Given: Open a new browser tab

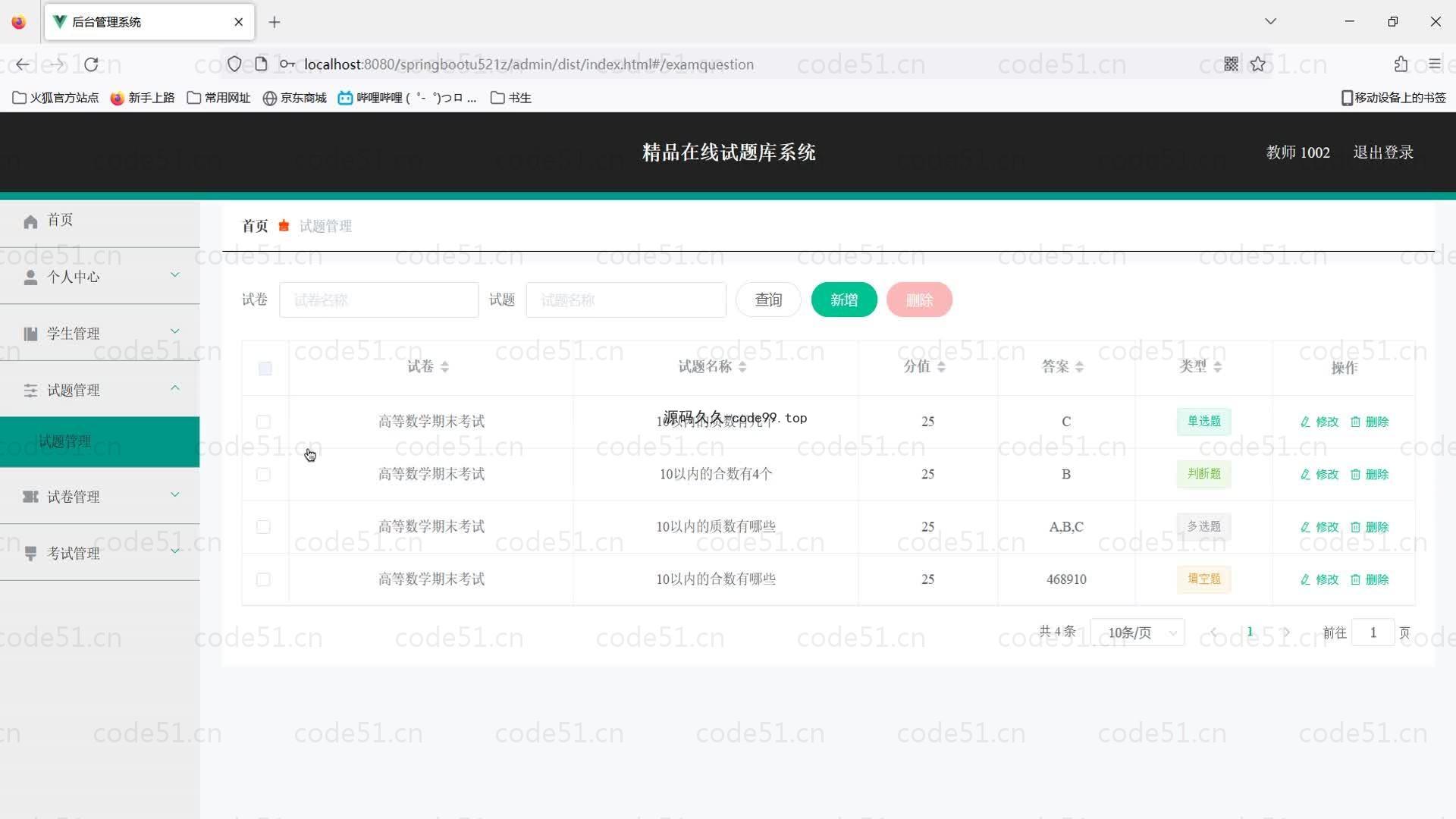Looking at the screenshot, I should pos(275,22).
